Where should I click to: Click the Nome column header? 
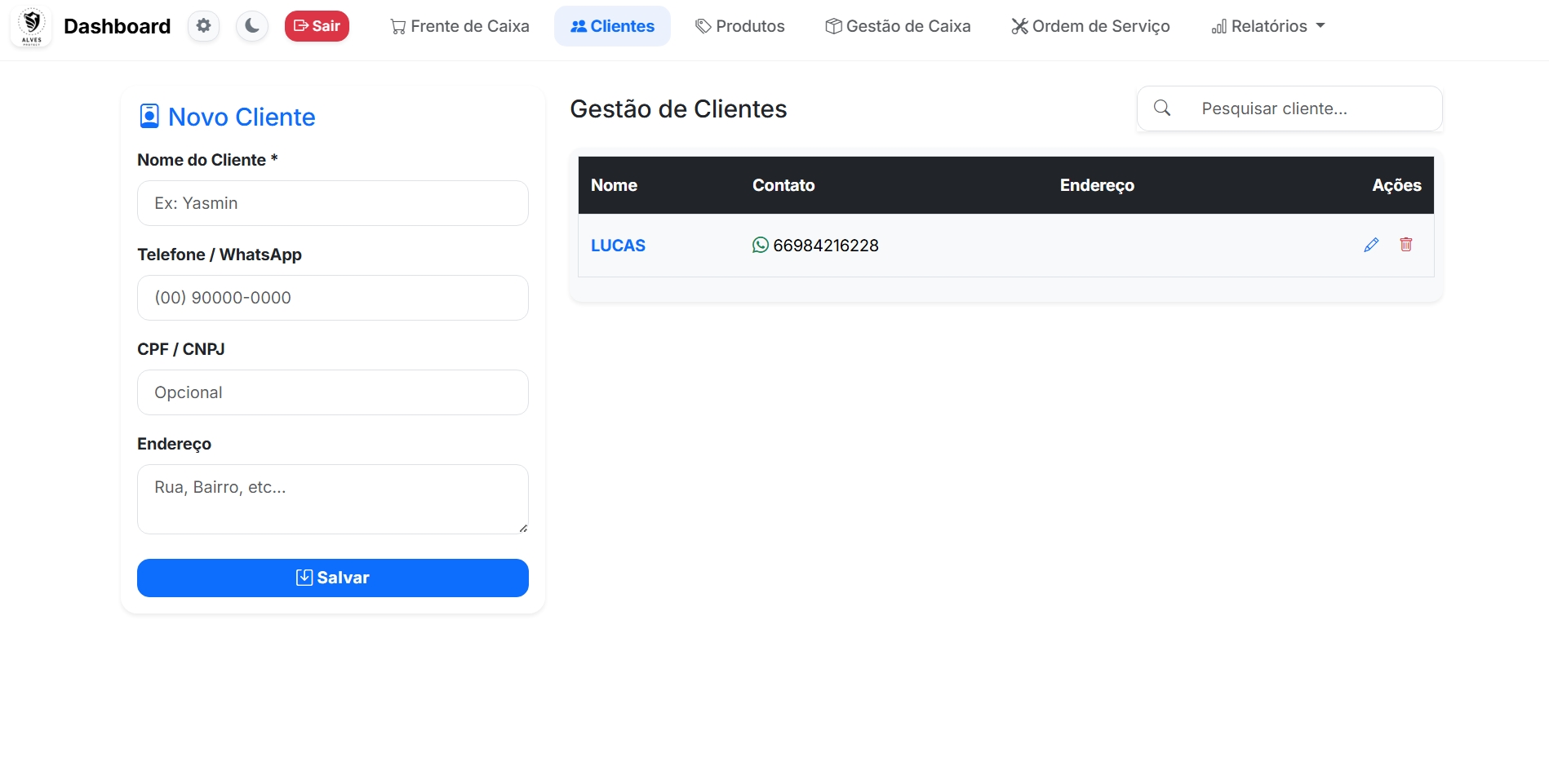(614, 185)
